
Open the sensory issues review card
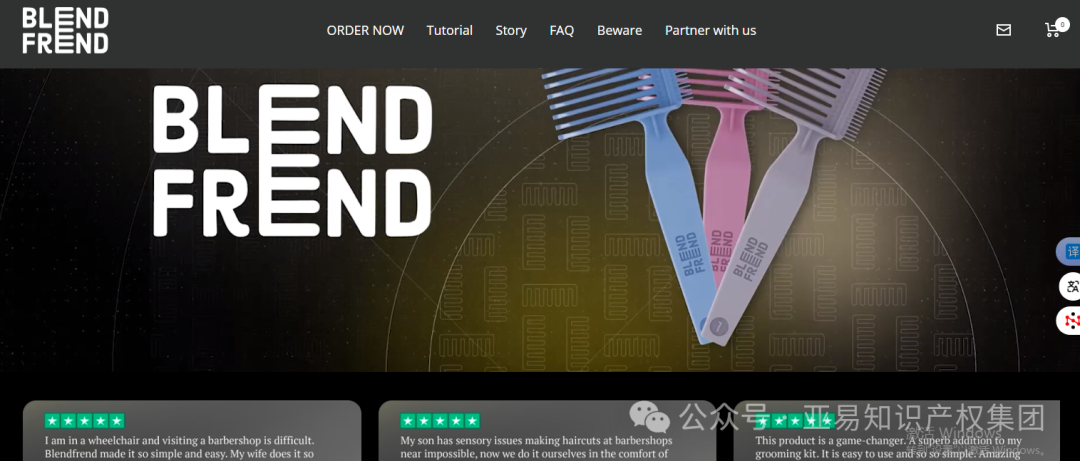[x=548, y=431]
